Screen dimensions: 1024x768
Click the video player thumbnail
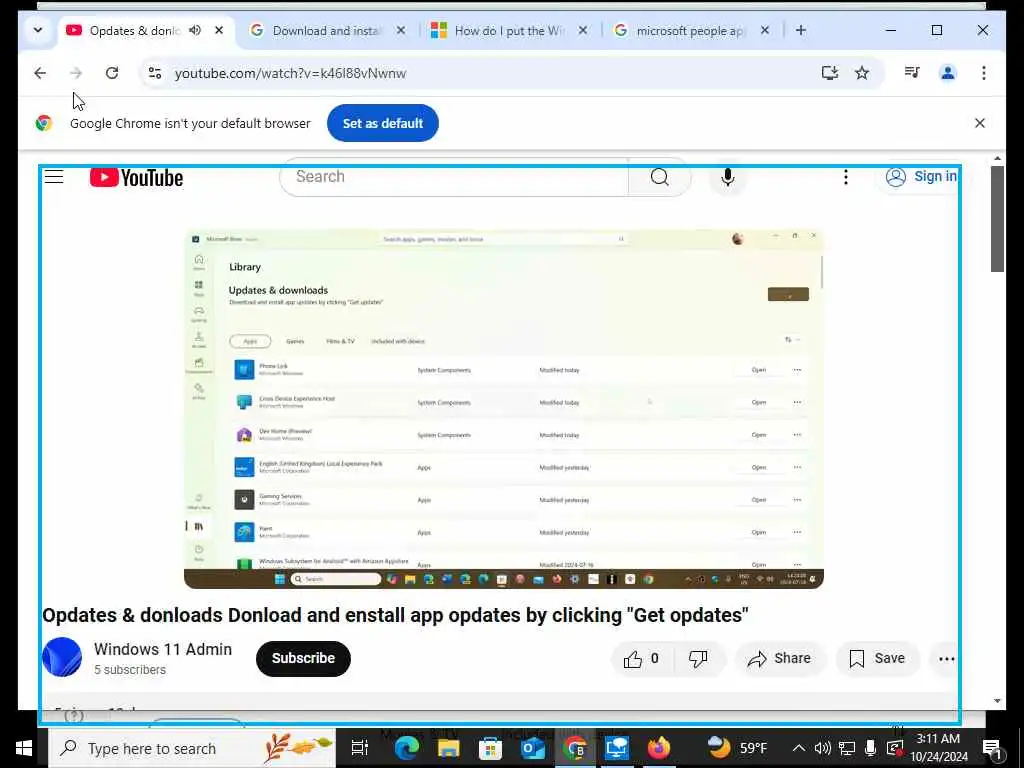(x=504, y=409)
